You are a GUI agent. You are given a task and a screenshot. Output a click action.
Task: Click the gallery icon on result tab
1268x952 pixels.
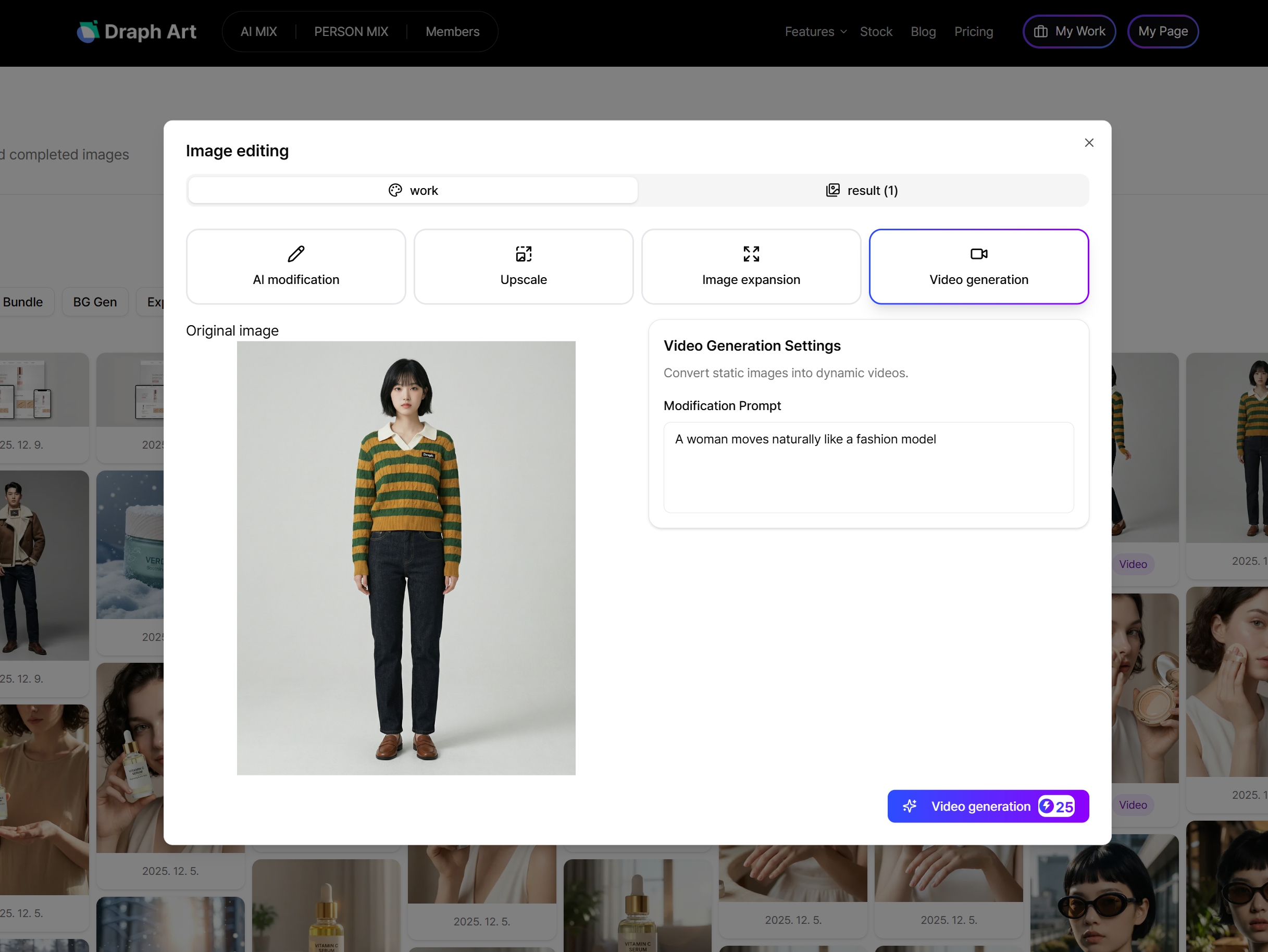click(832, 190)
